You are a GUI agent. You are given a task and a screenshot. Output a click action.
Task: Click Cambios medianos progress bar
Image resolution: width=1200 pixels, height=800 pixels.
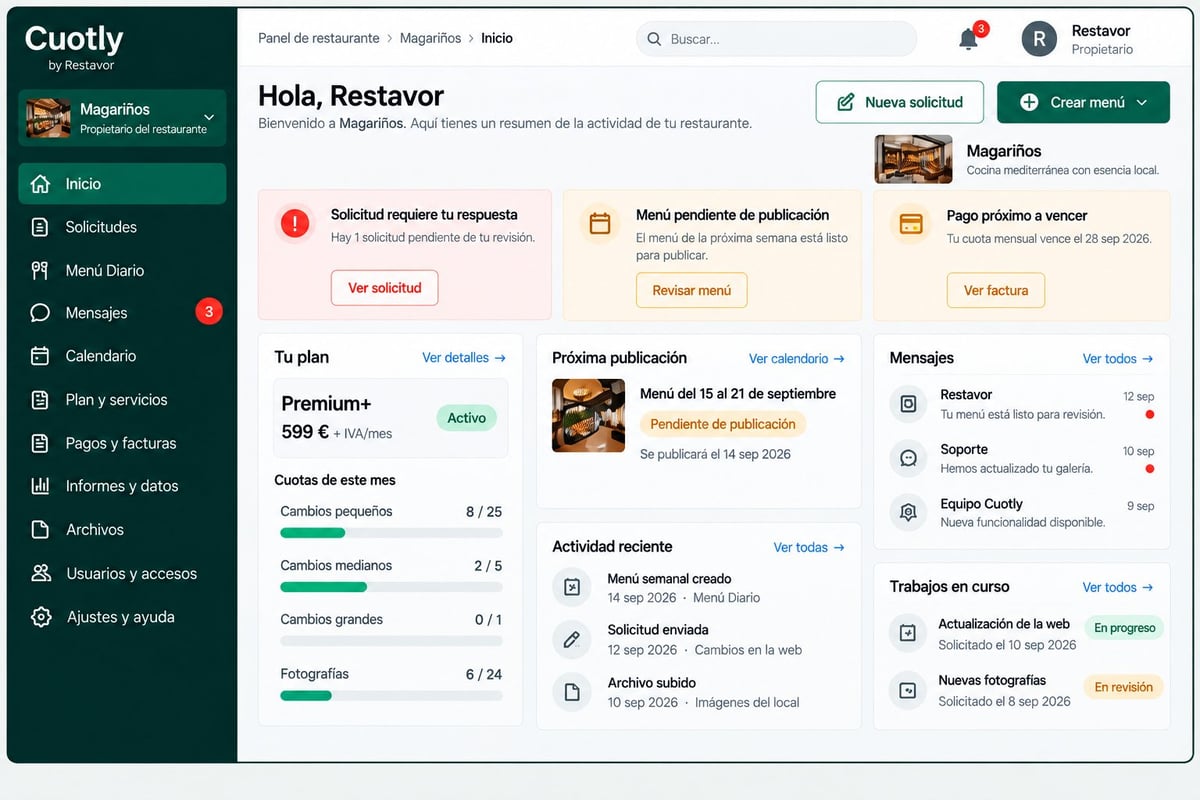click(x=391, y=587)
